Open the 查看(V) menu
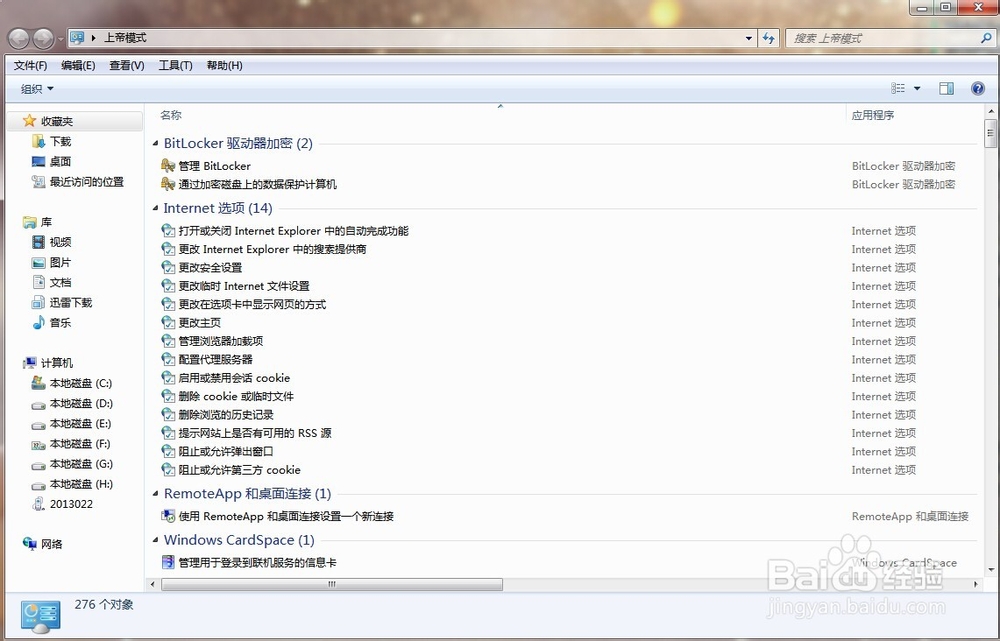Screen dimensions: 1000x641 [x=126, y=65]
